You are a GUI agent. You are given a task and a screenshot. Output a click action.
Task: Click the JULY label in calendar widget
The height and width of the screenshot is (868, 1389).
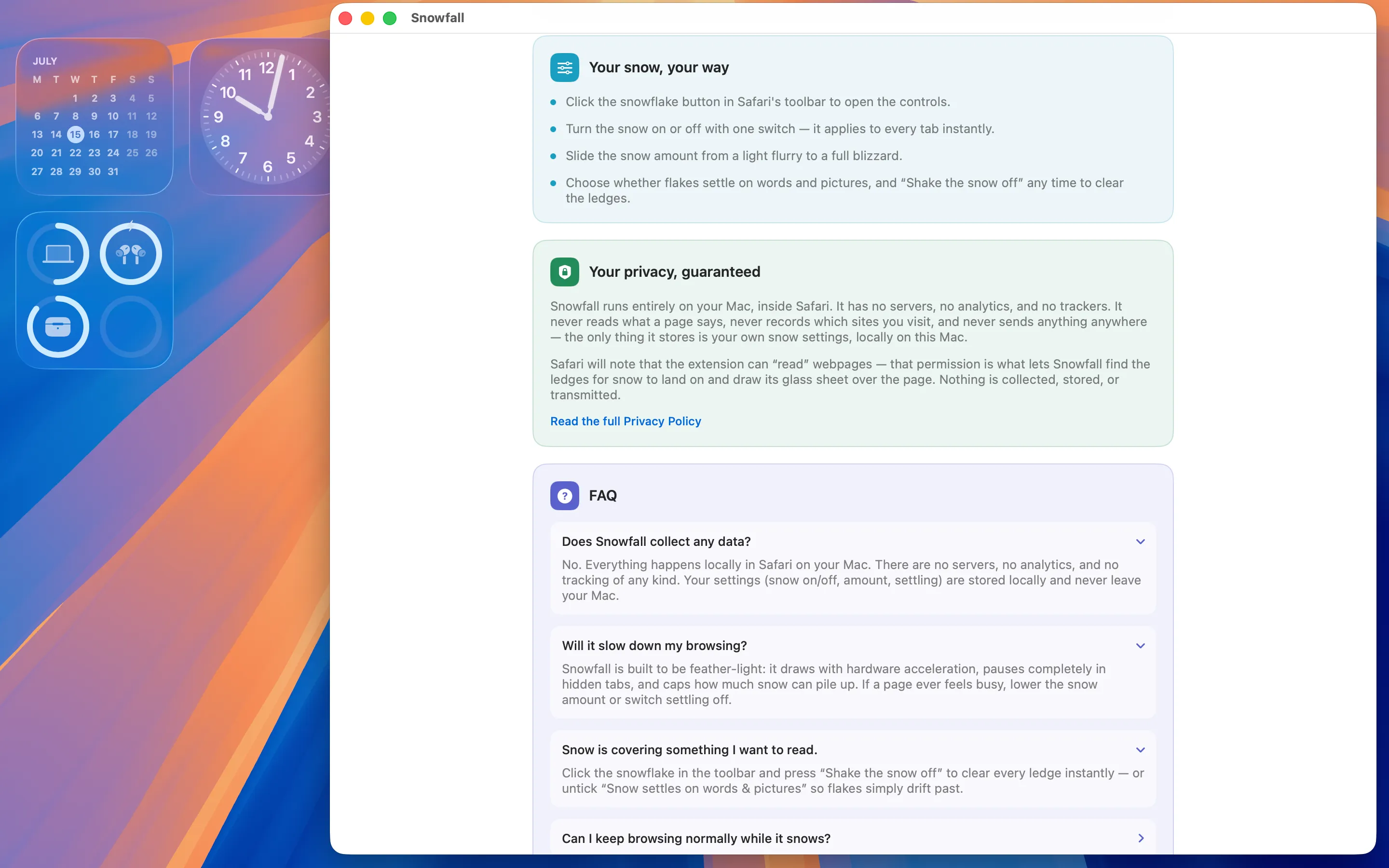pos(45,61)
